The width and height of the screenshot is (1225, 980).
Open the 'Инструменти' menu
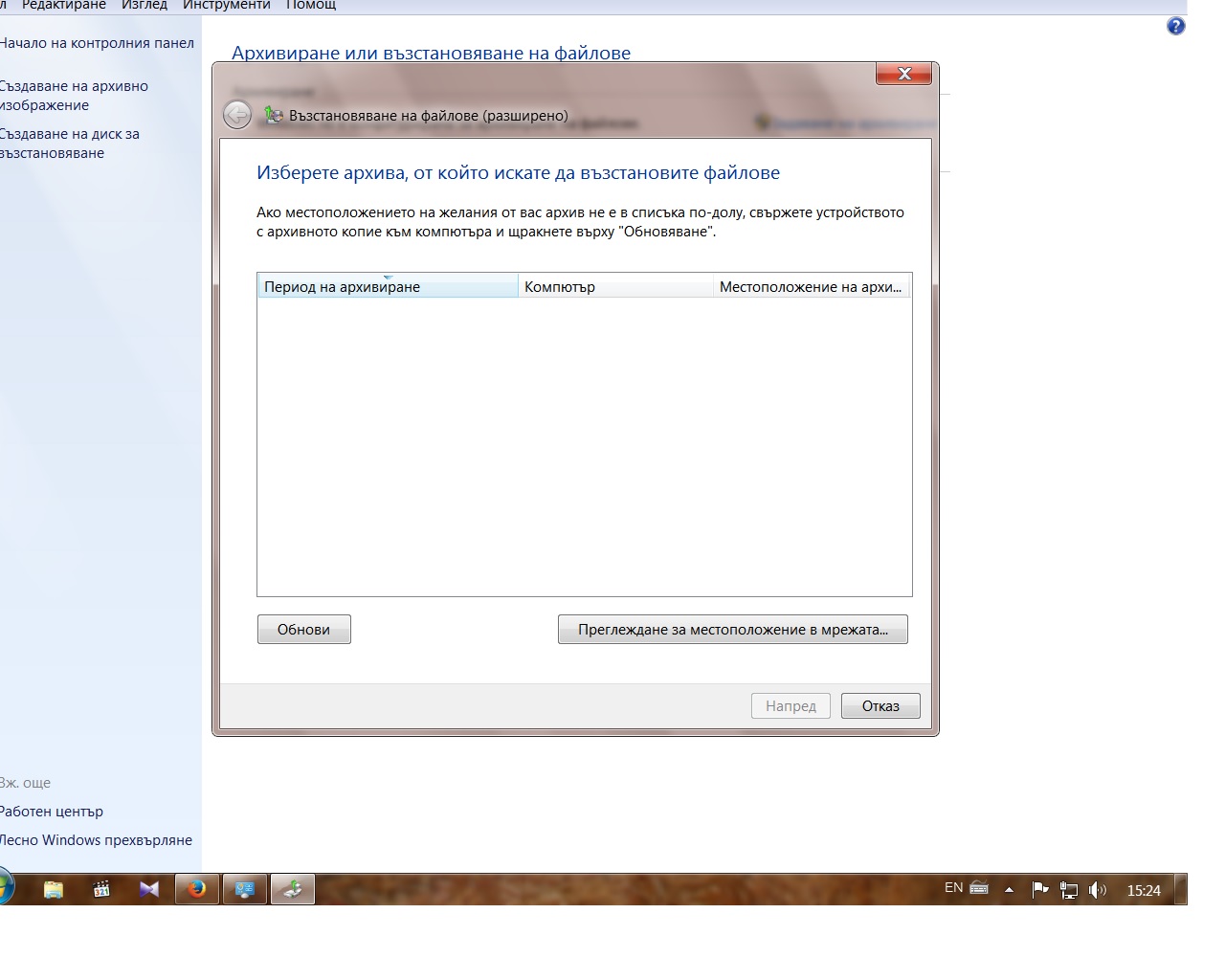226,5
